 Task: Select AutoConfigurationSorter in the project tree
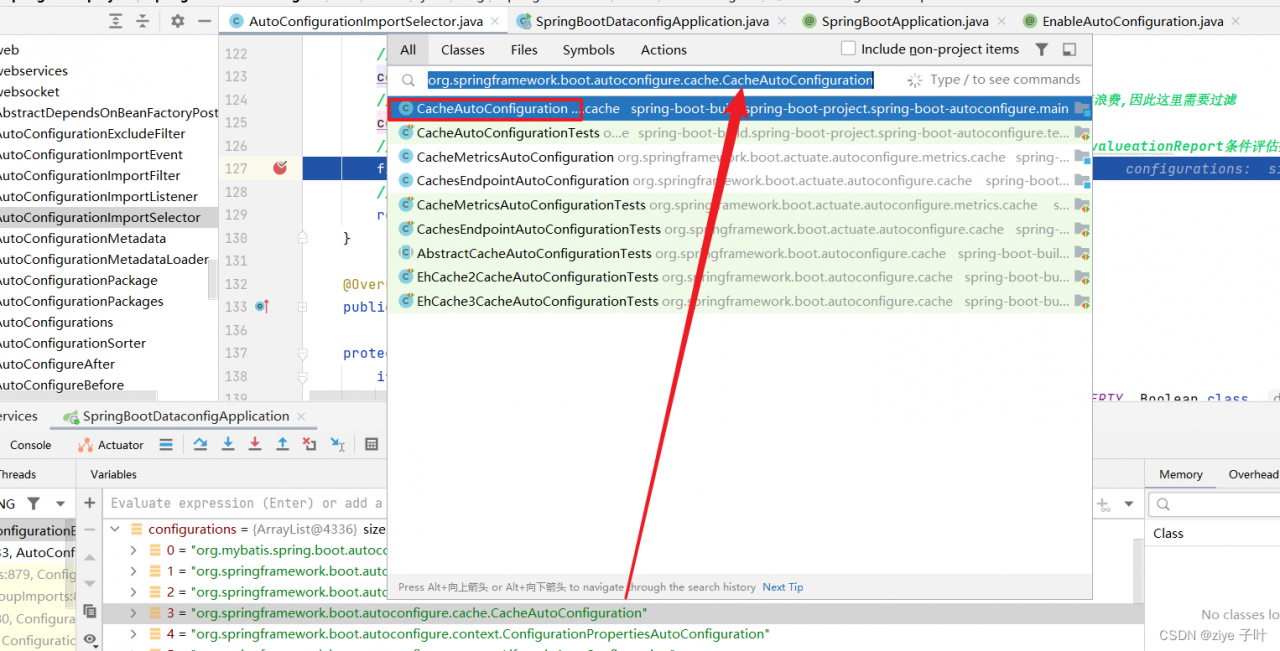[x=72, y=343]
